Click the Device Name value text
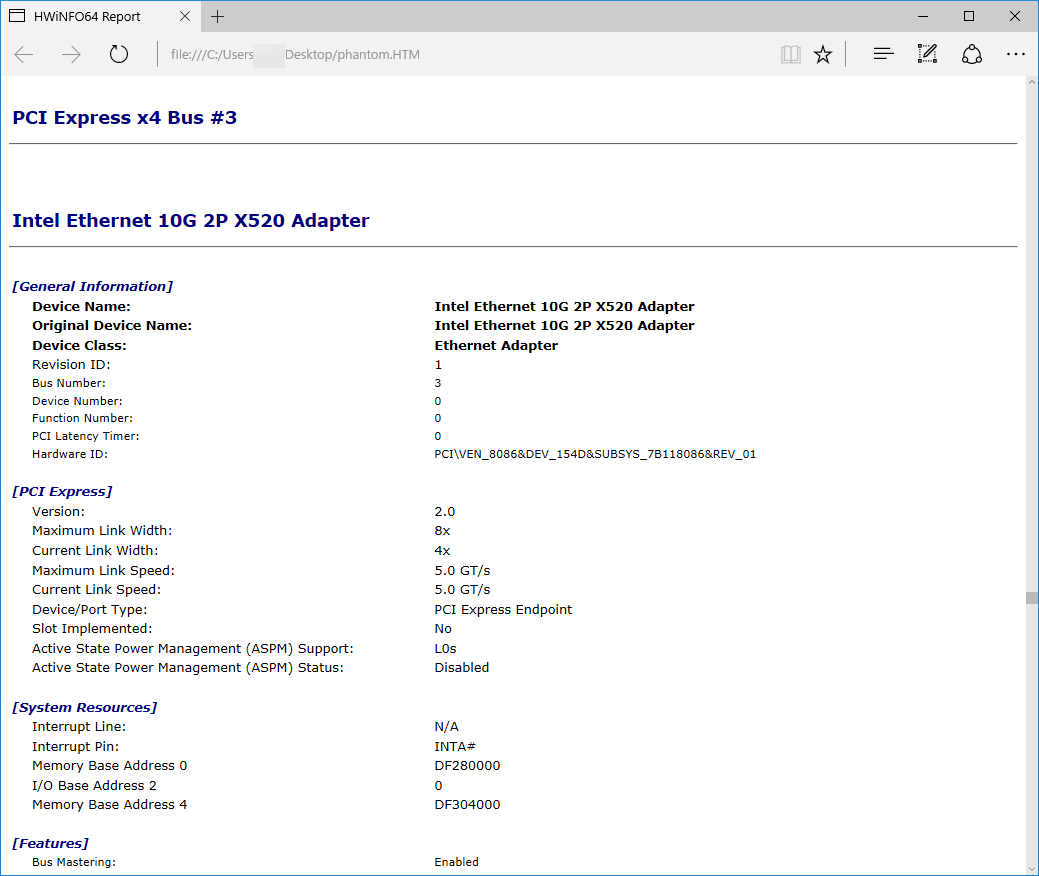Screen dimensions: 1039x876 click(x=565, y=306)
